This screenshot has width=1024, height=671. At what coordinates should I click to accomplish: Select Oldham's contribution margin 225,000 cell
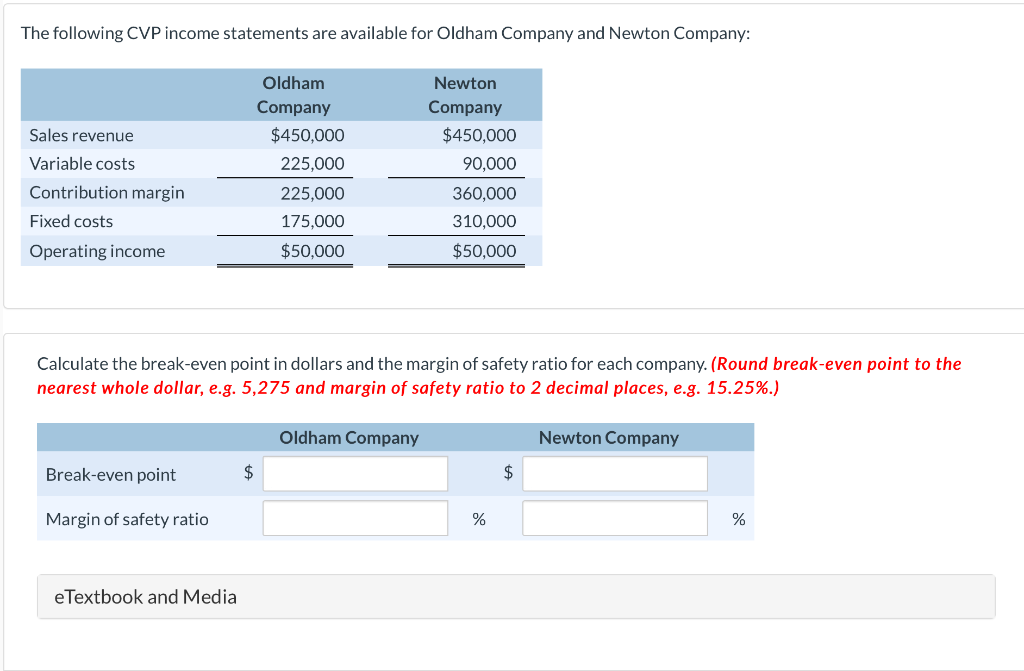pos(312,193)
